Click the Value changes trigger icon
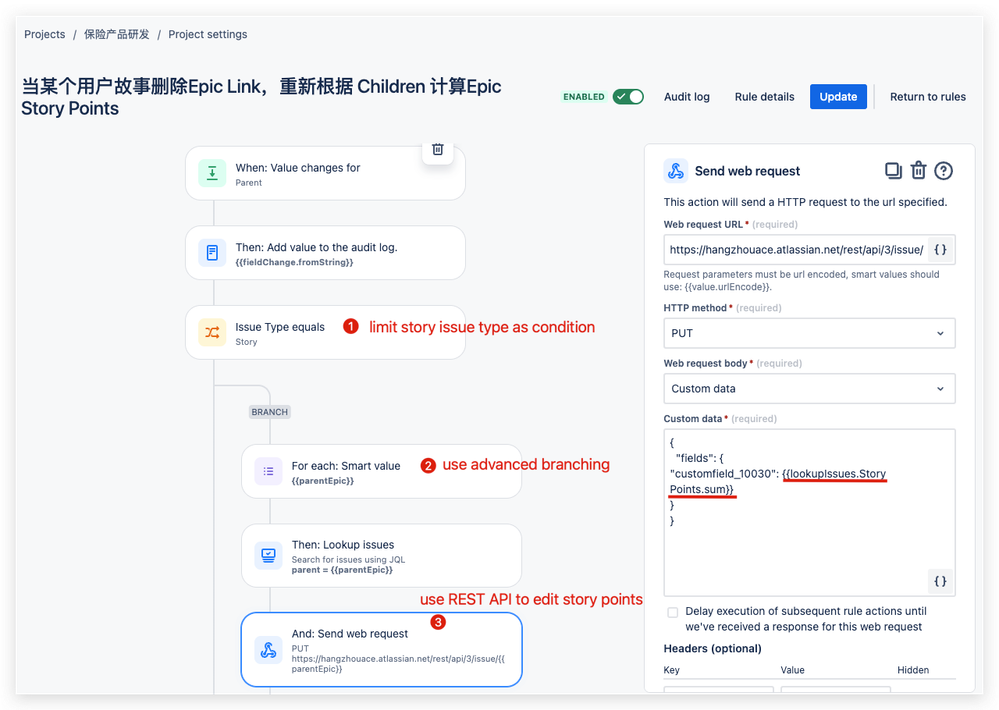Screen dimensions: 999x710 tap(212, 173)
